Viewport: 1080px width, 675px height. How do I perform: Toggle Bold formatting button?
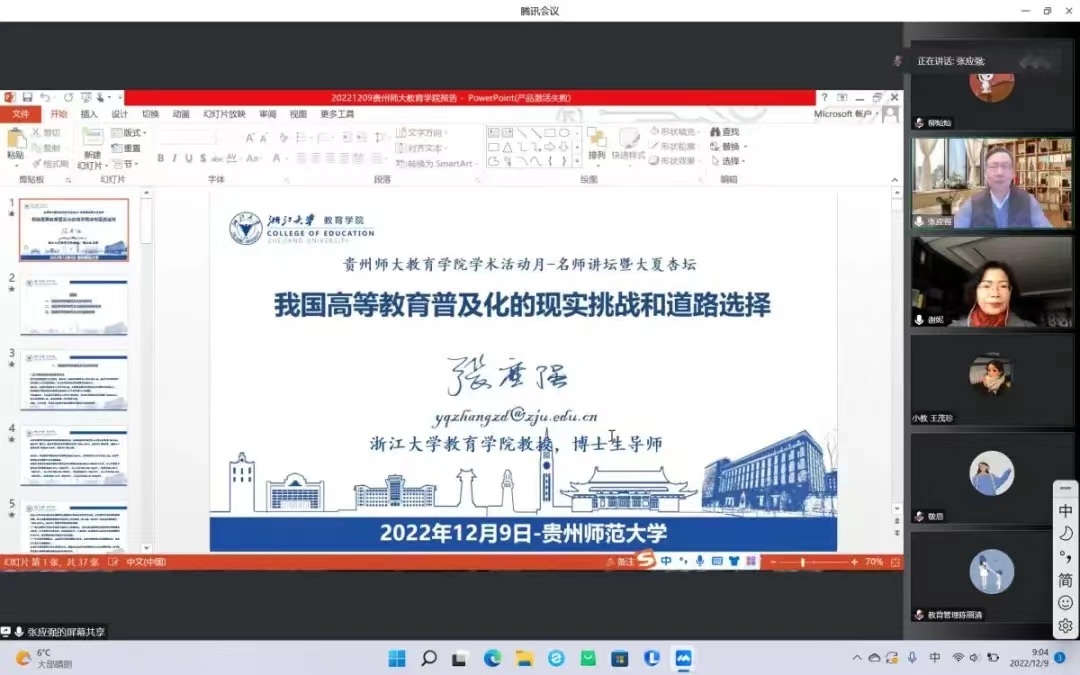tap(160, 158)
